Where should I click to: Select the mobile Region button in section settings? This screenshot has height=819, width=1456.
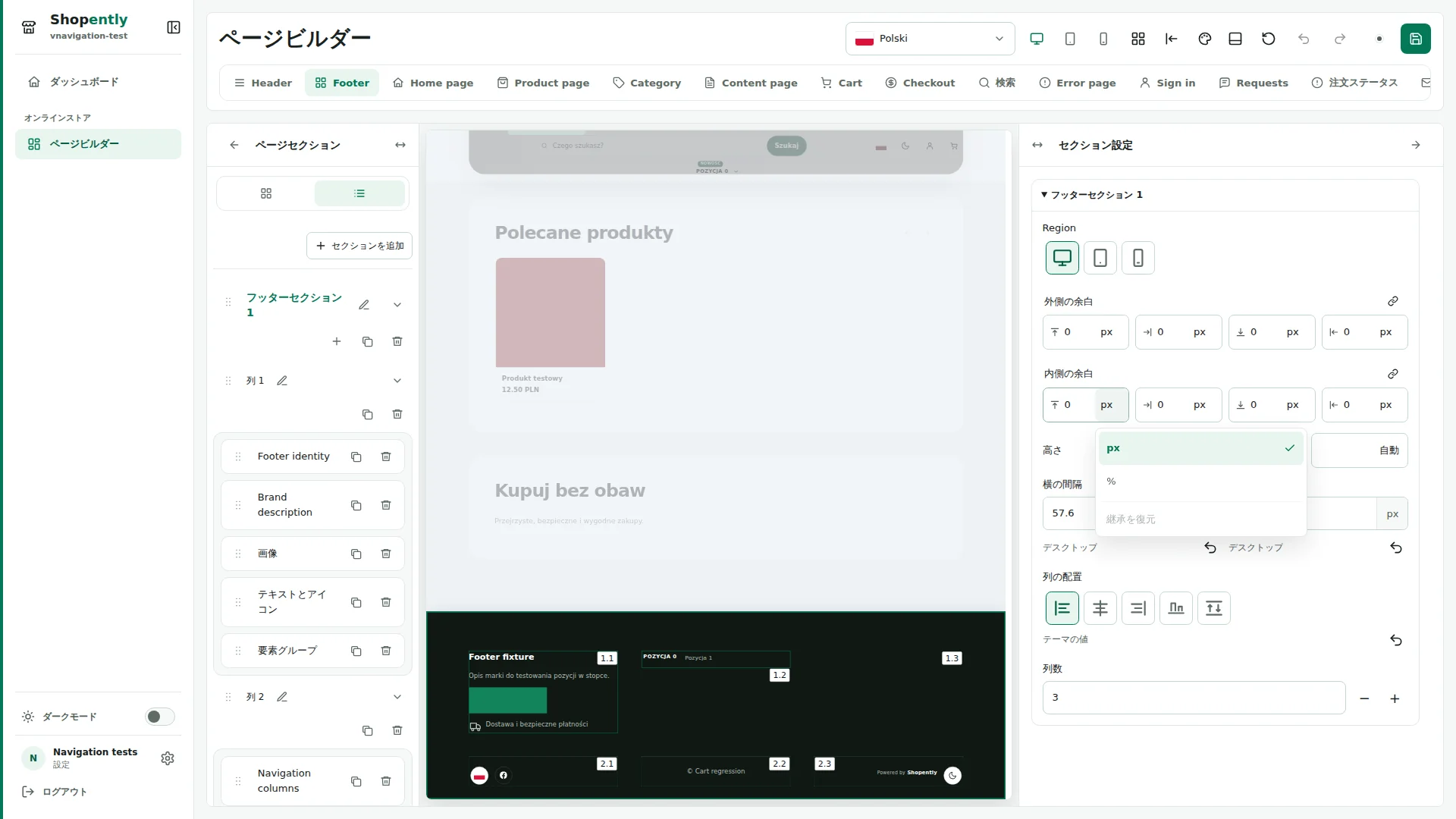[1138, 258]
